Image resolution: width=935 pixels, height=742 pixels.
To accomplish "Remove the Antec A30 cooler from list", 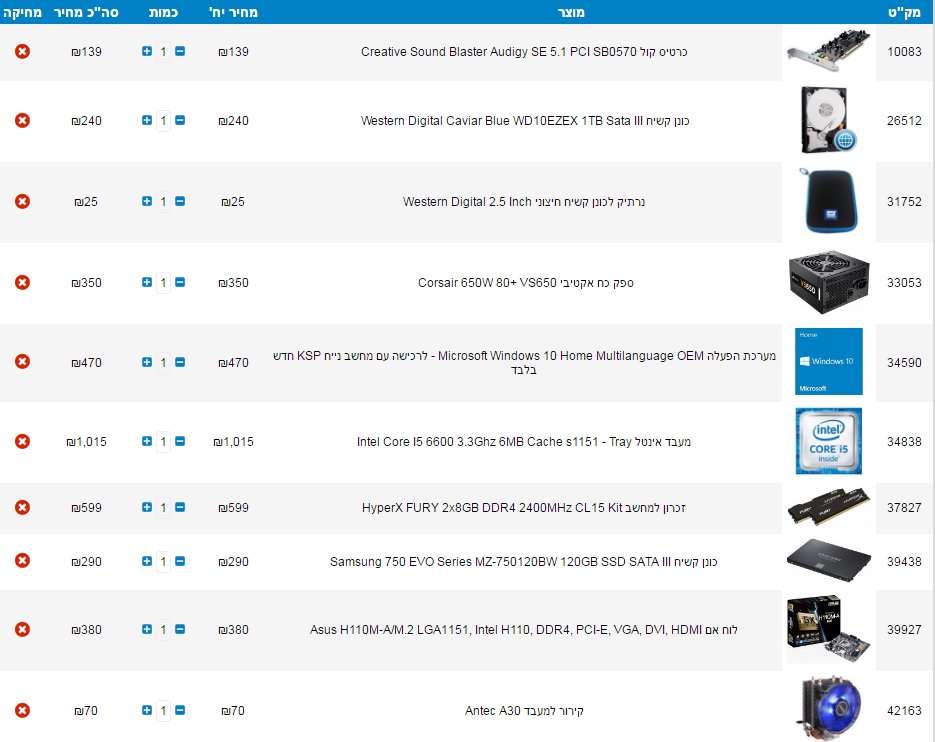I will 22,711.
